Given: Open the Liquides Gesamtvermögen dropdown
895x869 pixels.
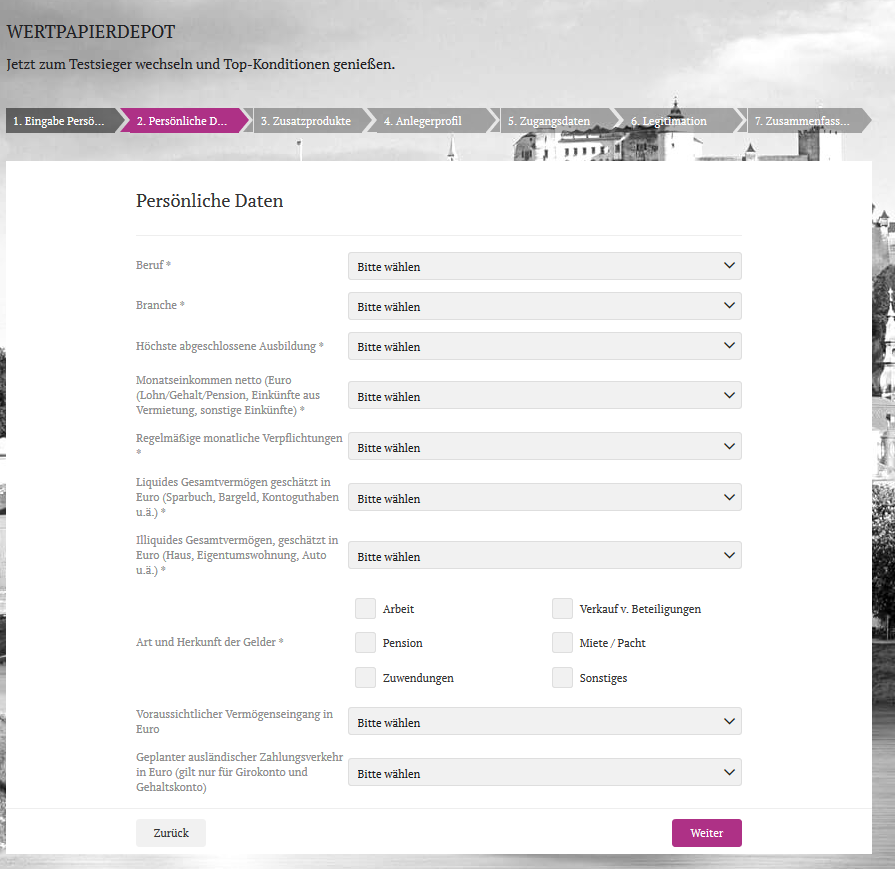Looking at the screenshot, I should point(544,497).
